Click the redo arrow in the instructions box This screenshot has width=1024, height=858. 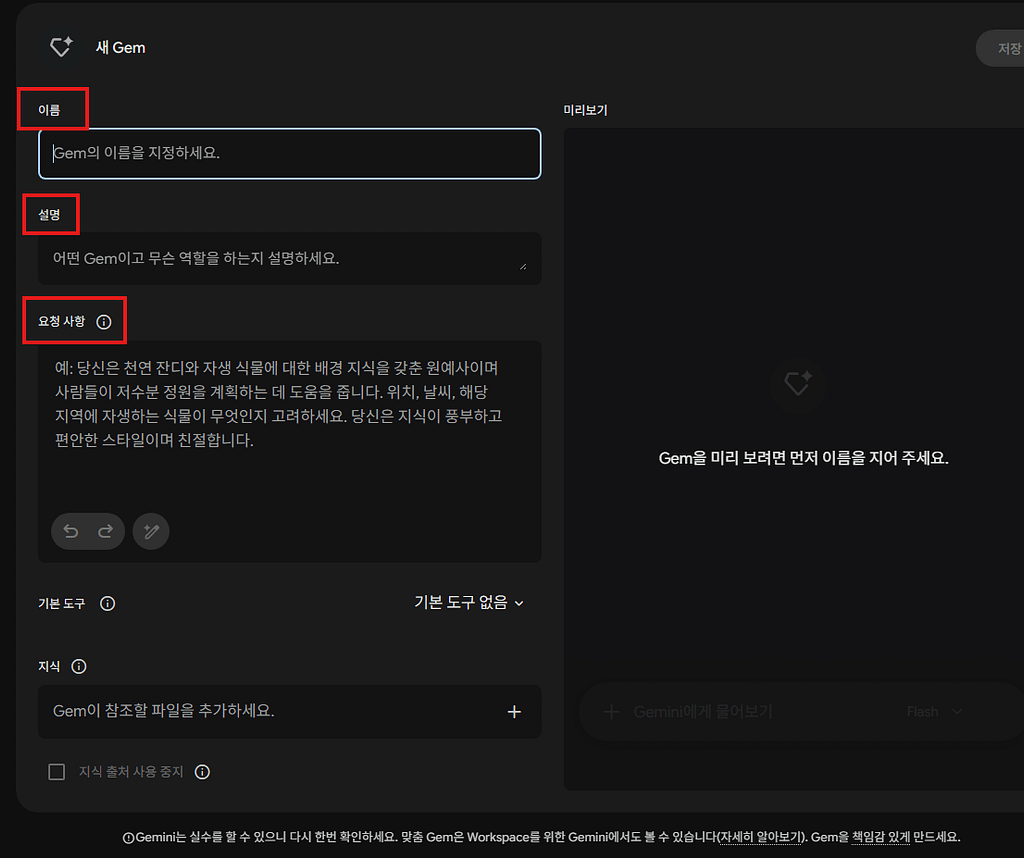click(105, 532)
